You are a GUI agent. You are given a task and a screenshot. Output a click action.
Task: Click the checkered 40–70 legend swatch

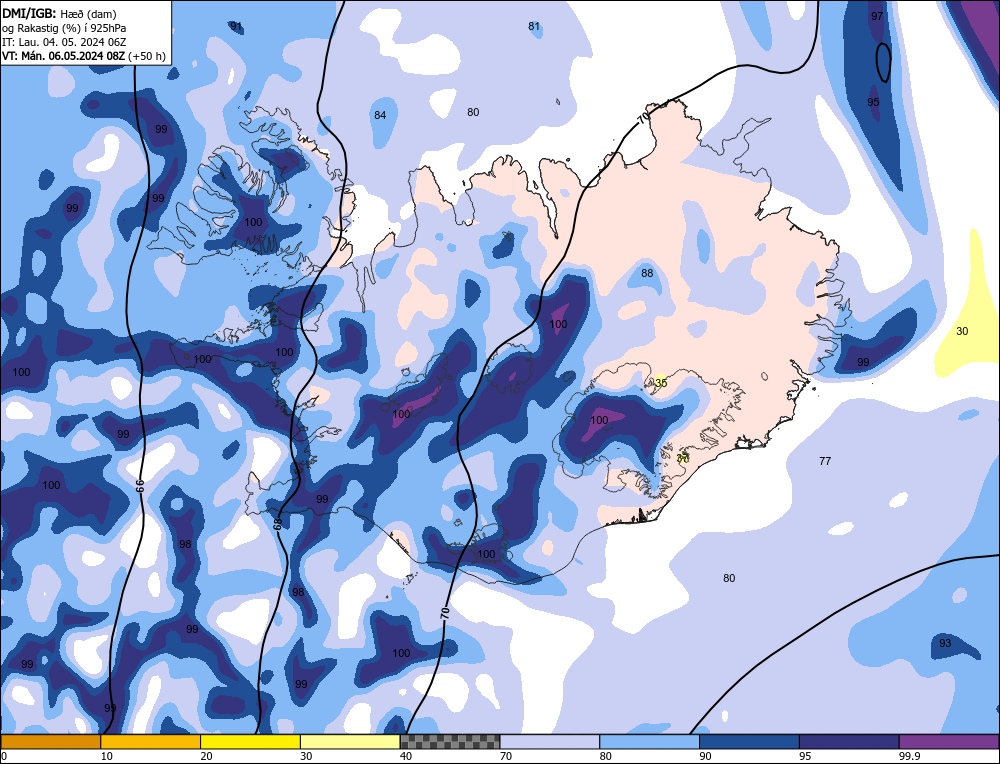[x=450, y=742]
